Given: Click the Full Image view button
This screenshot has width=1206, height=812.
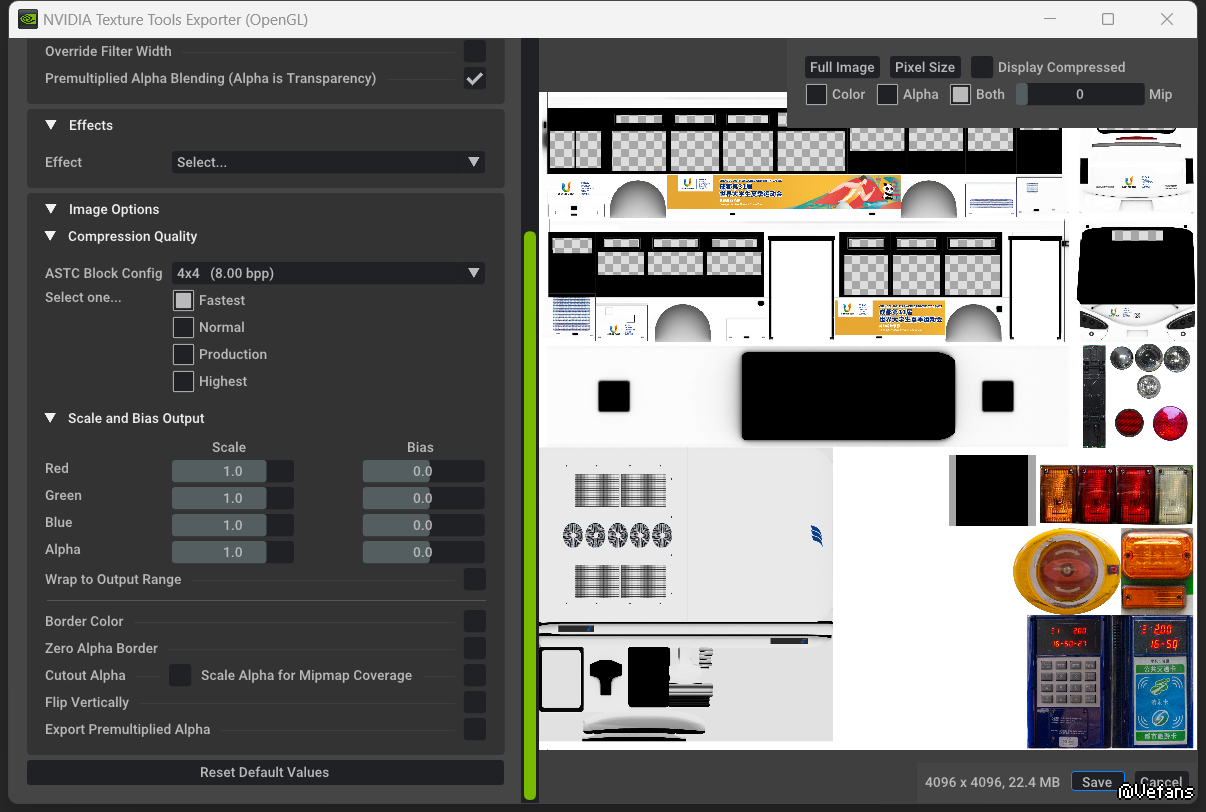Looking at the screenshot, I should click(x=842, y=67).
